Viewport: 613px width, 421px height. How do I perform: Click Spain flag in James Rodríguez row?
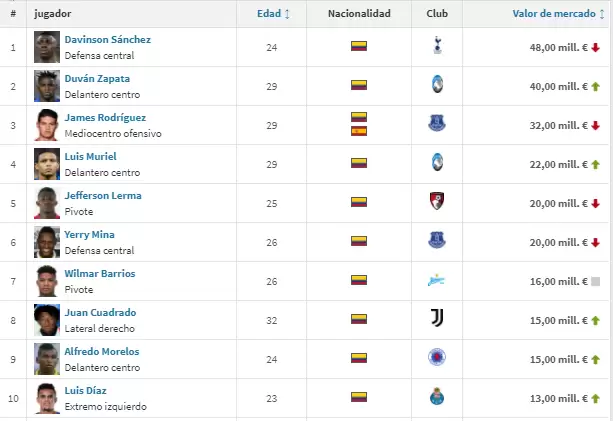(x=358, y=131)
